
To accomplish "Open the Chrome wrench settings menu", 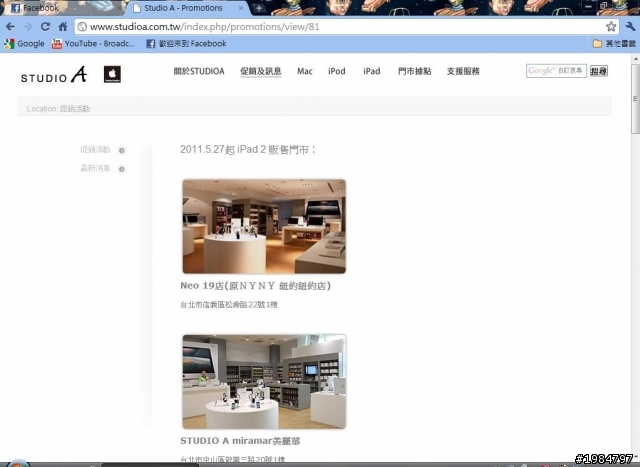I will pos(630,27).
